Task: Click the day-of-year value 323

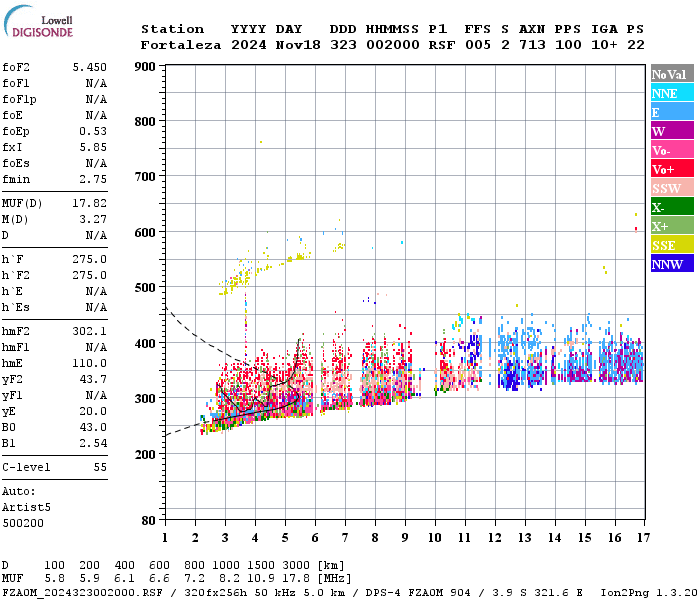Action: [x=343, y=45]
